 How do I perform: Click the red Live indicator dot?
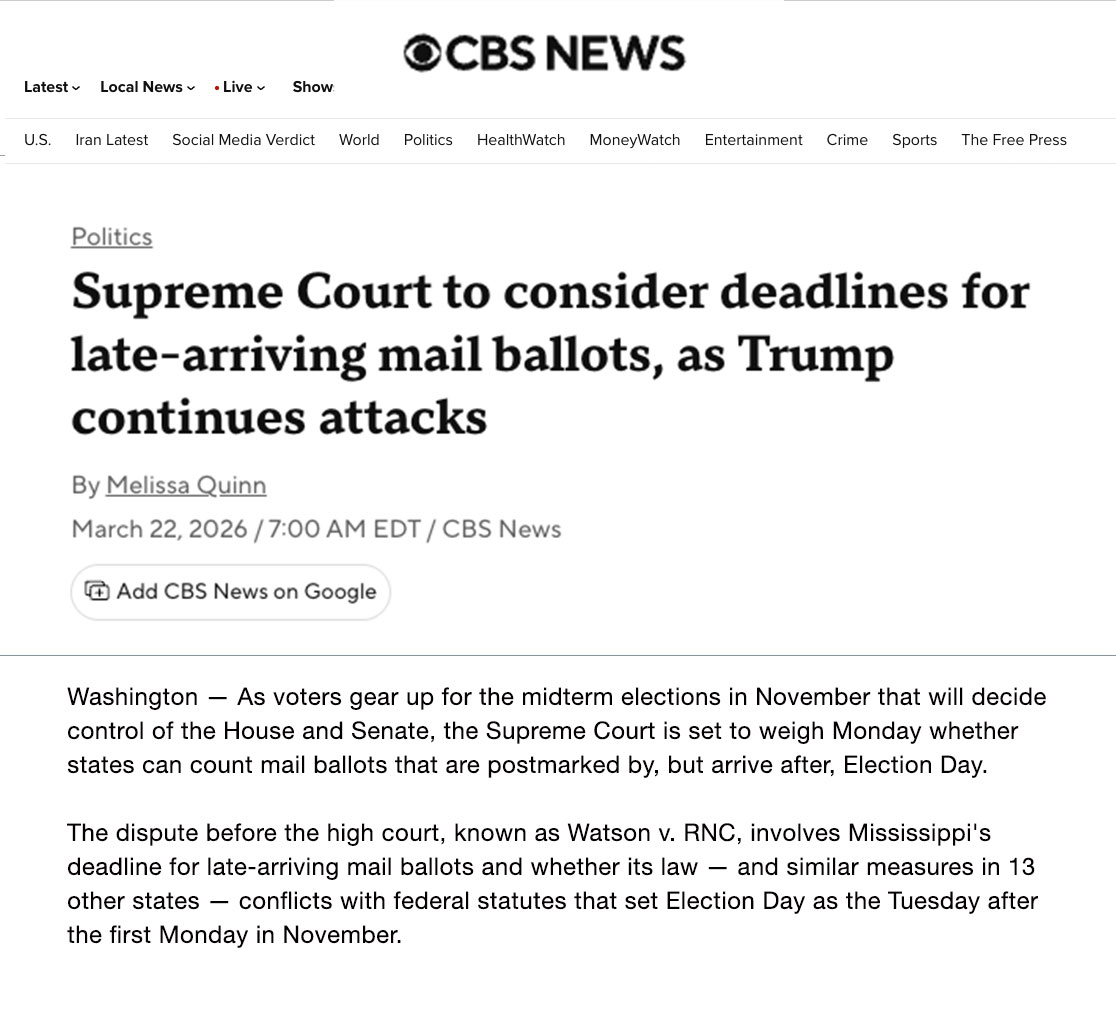[216, 87]
